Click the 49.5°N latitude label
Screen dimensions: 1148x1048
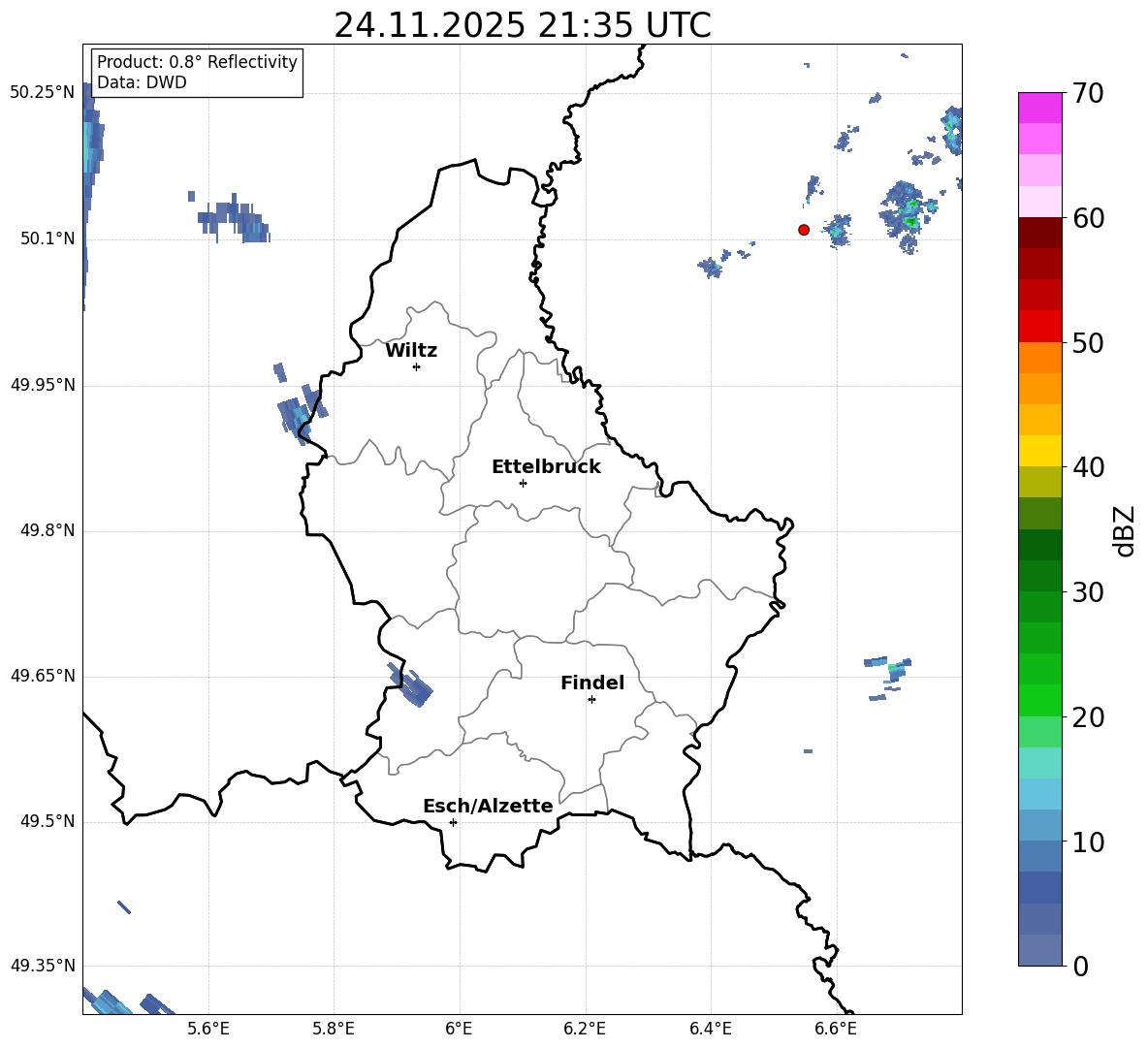point(48,821)
